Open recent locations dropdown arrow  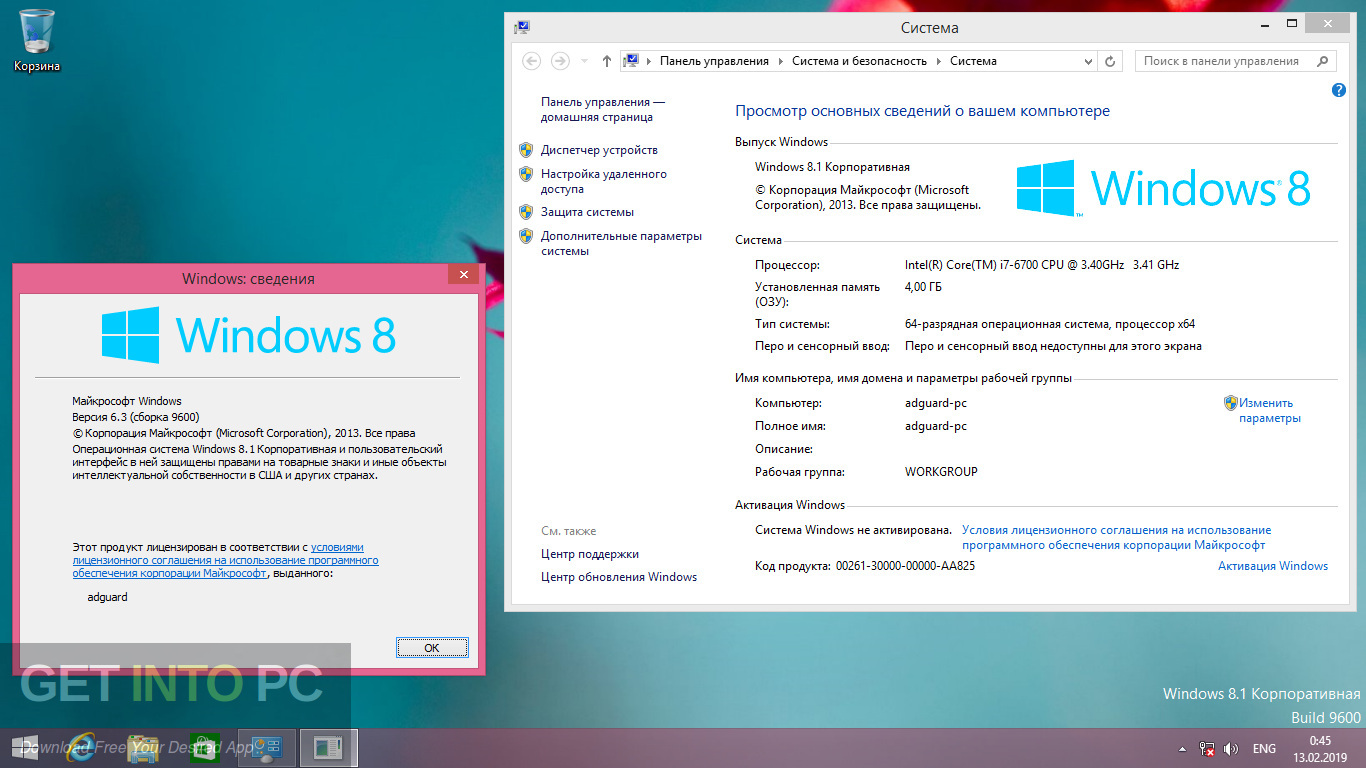coord(585,61)
